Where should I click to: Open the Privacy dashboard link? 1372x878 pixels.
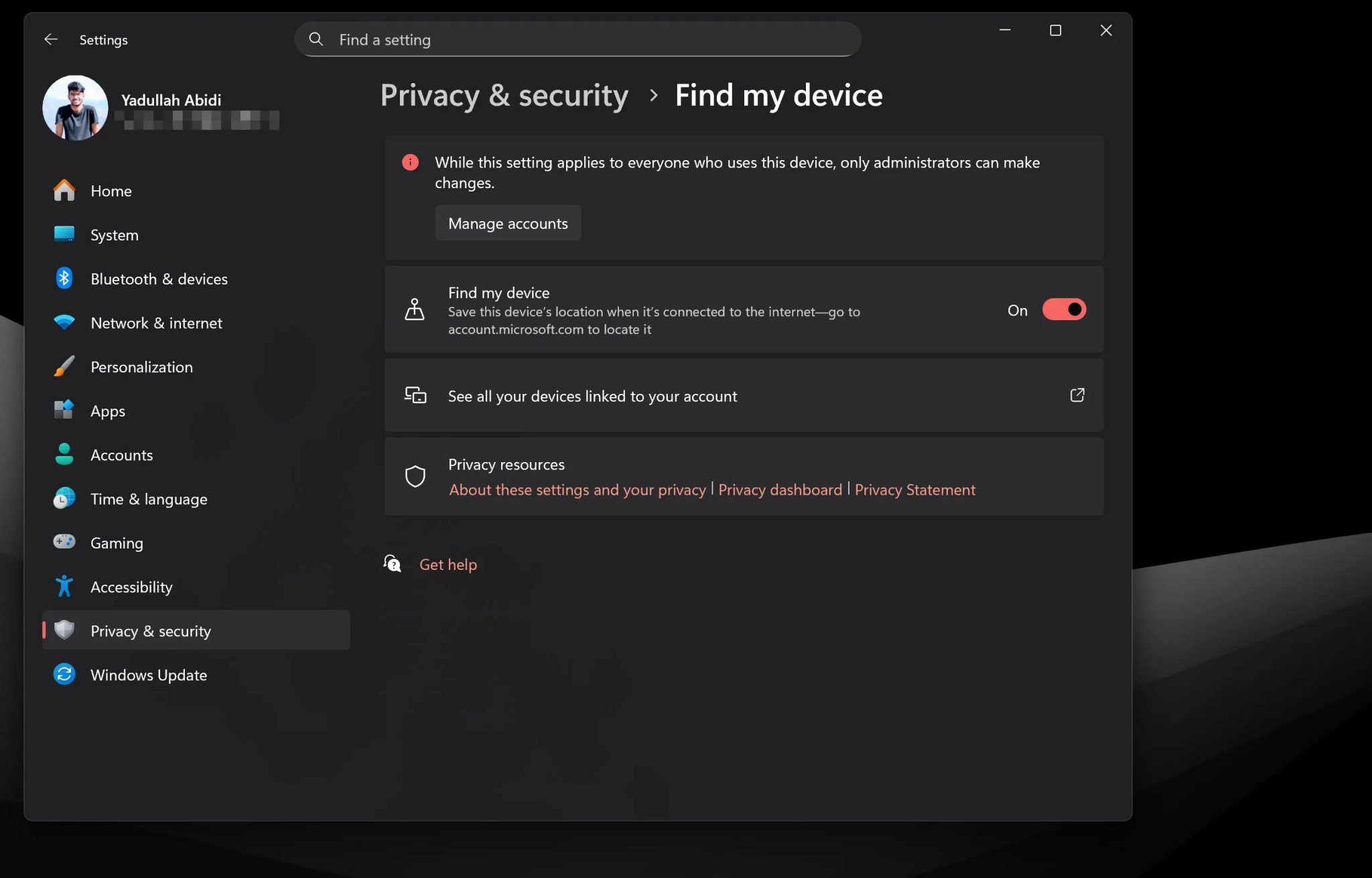780,490
